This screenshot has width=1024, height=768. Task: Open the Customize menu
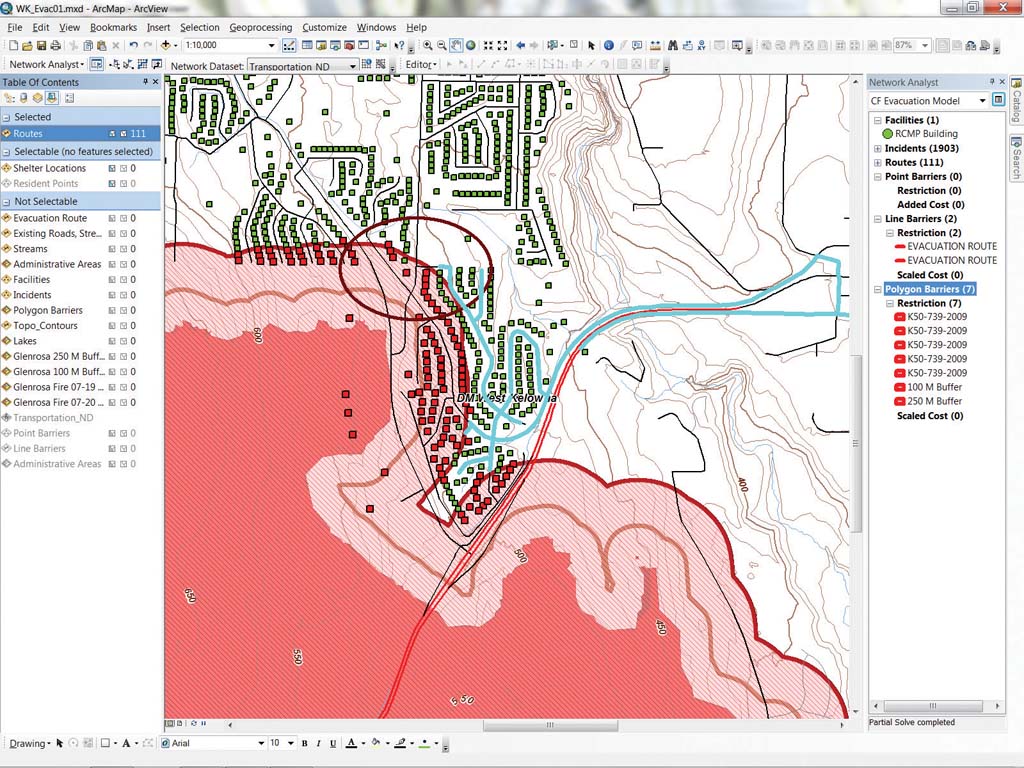point(324,27)
